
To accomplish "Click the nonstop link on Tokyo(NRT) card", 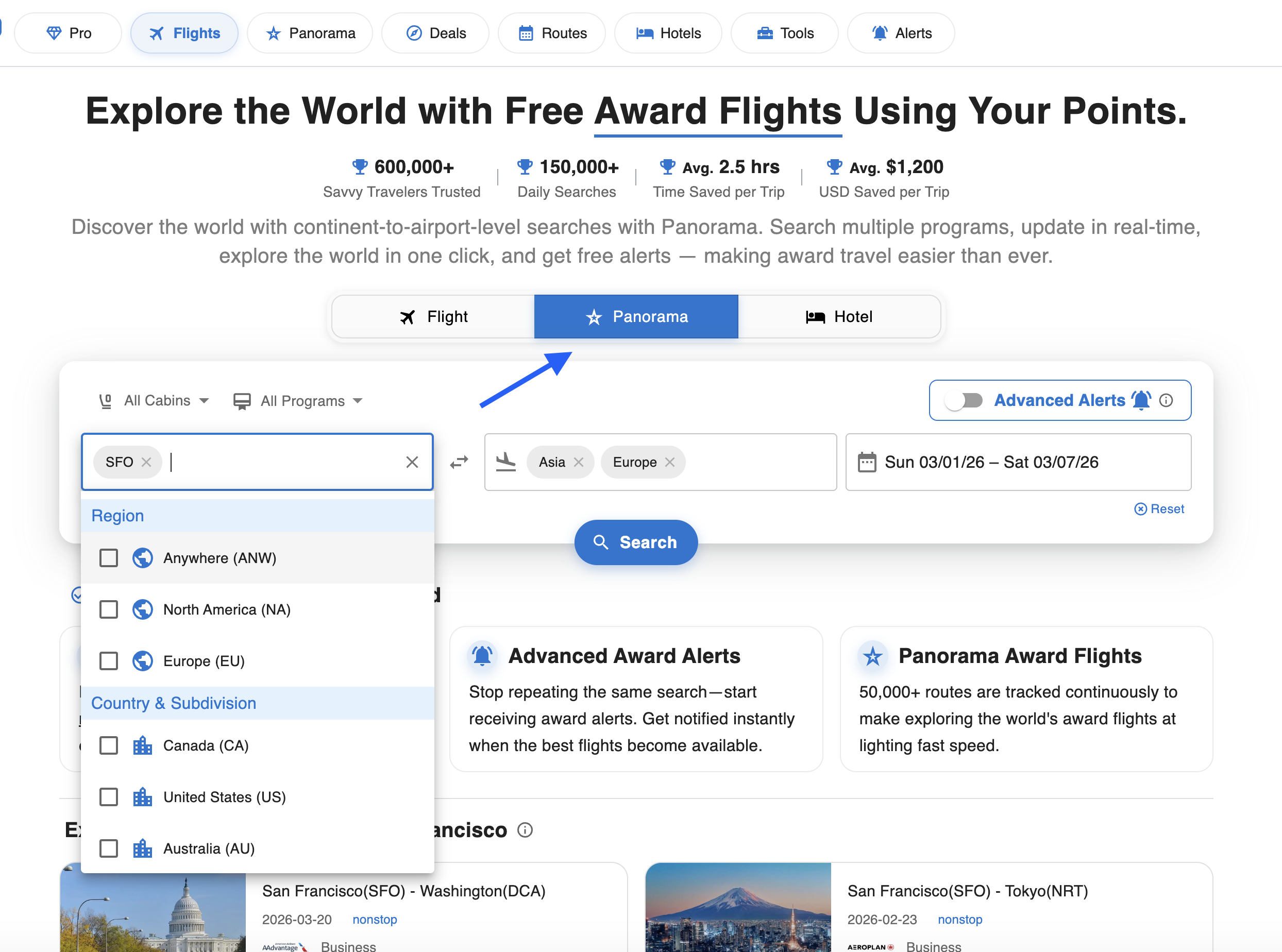I will [x=960, y=920].
